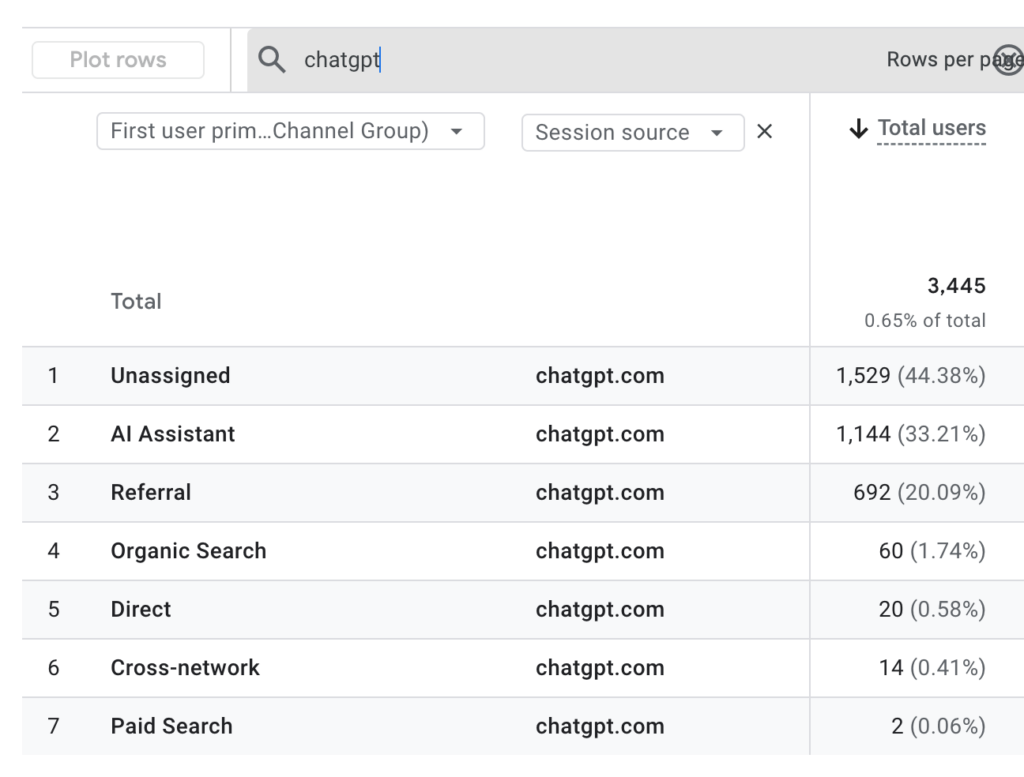Select the AI Assistant row label
1024x777 pixels.
172,434
